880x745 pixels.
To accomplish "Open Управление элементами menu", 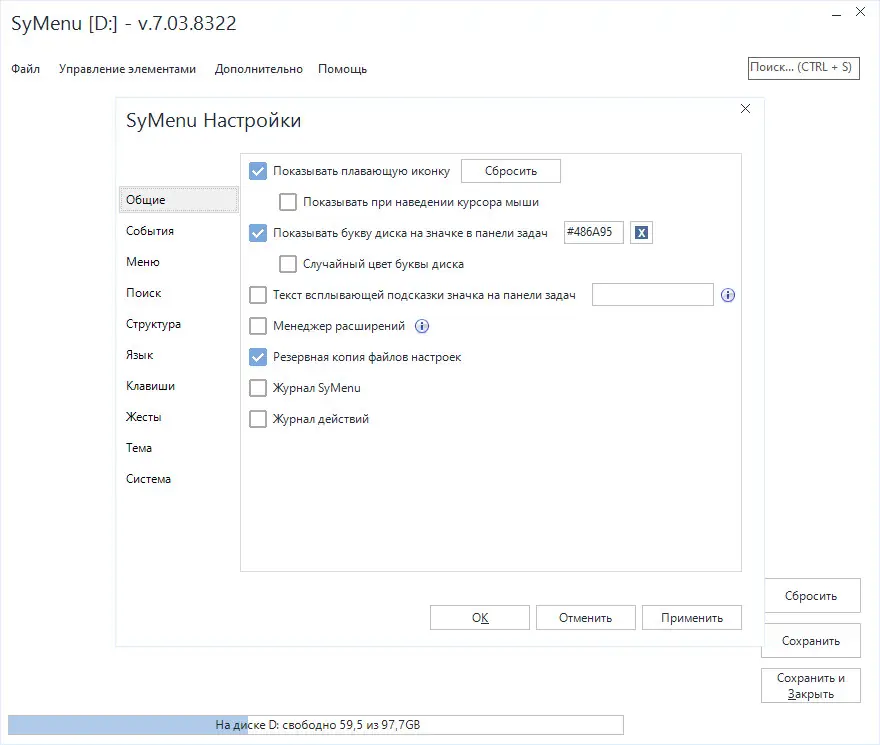I will click(127, 69).
